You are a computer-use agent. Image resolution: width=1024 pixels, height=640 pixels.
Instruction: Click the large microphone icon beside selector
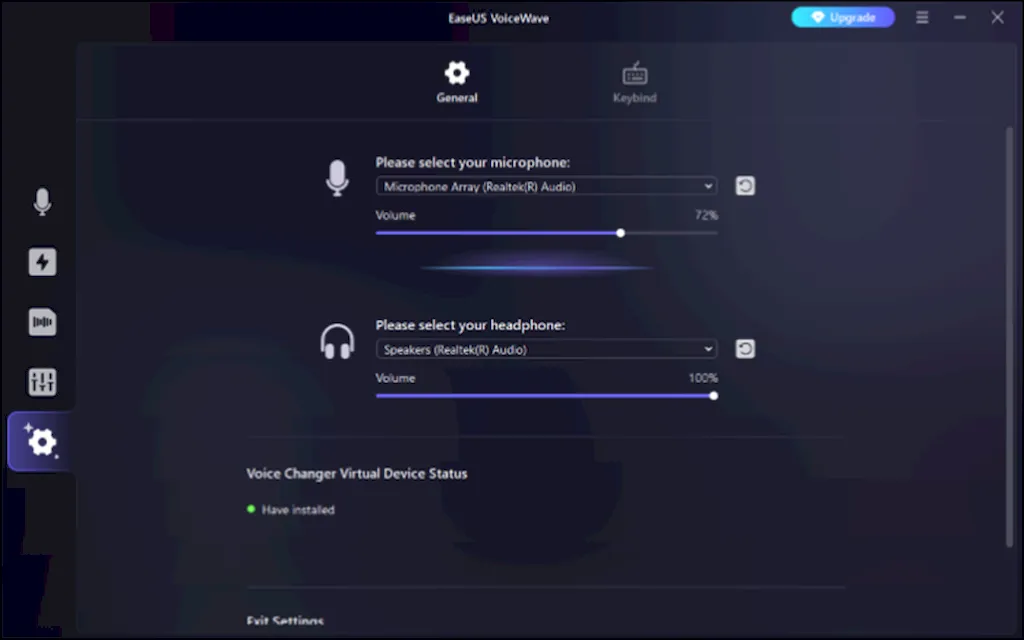pyautogui.click(x=337, y=178)
